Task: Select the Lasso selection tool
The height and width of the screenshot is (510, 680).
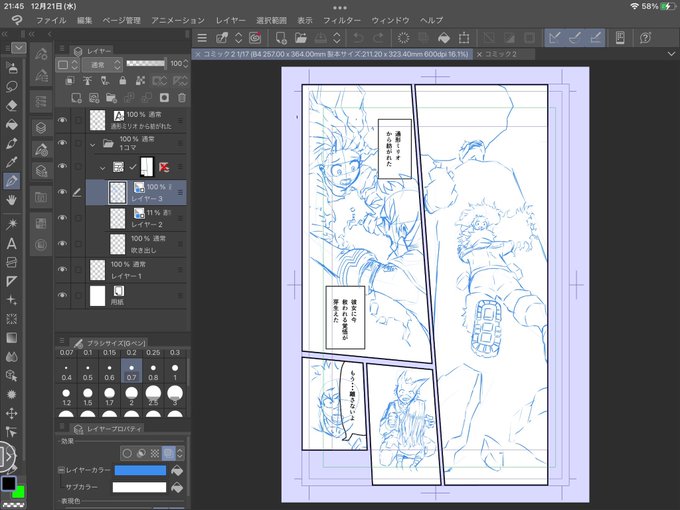Action: [12, 87]
